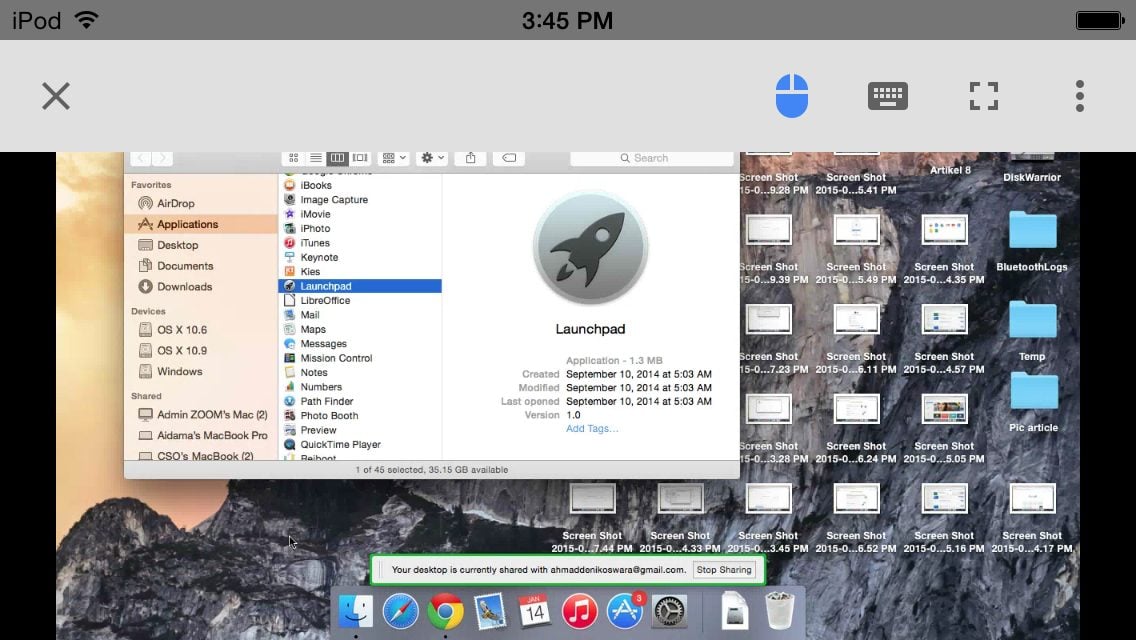Image resolution: width=1136 pixels, height=640 pixels.
Task: Switch Finder to icon view
Action: click(x=293, y=158)
